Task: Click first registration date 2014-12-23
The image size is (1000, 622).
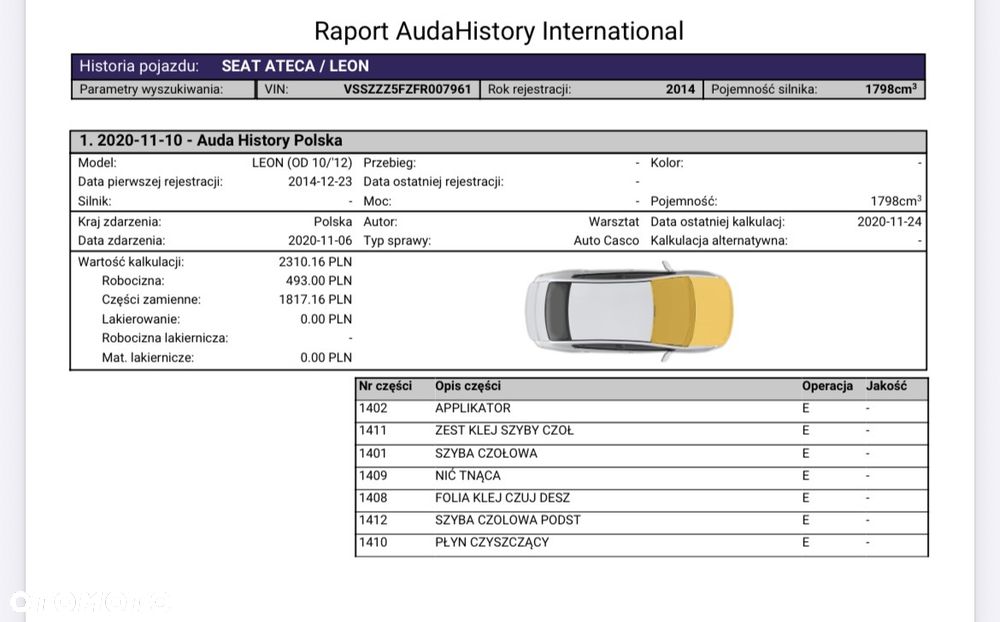Action: pyautogui.click(x=320, y=182)
